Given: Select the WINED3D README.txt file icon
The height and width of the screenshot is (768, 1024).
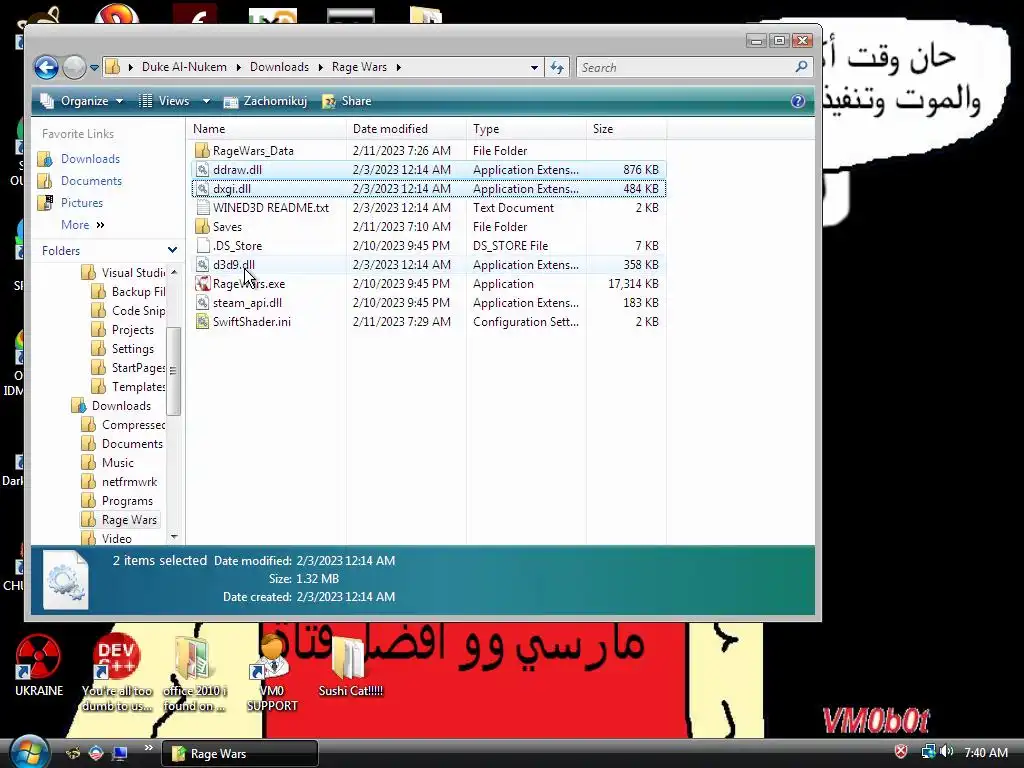Looking at the screenshot, I should (202, 207).
